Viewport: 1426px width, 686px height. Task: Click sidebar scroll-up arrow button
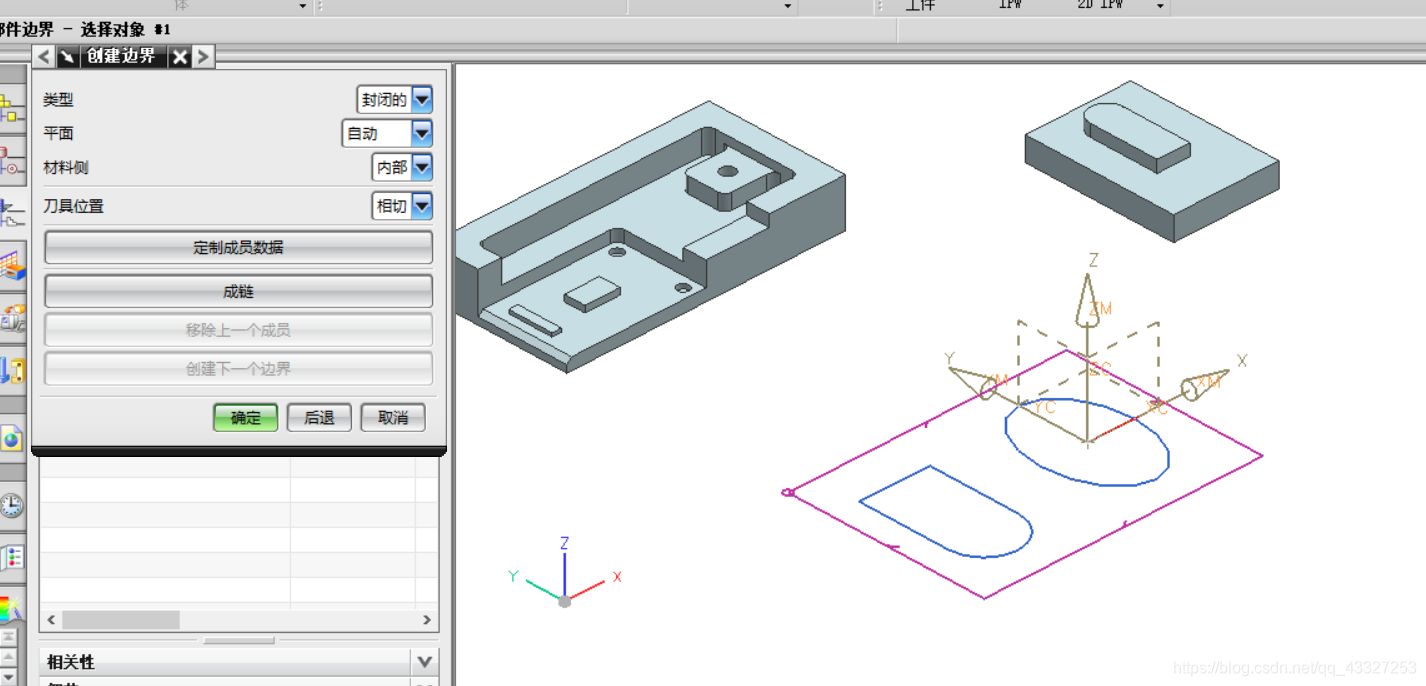(x=9, y=655)
